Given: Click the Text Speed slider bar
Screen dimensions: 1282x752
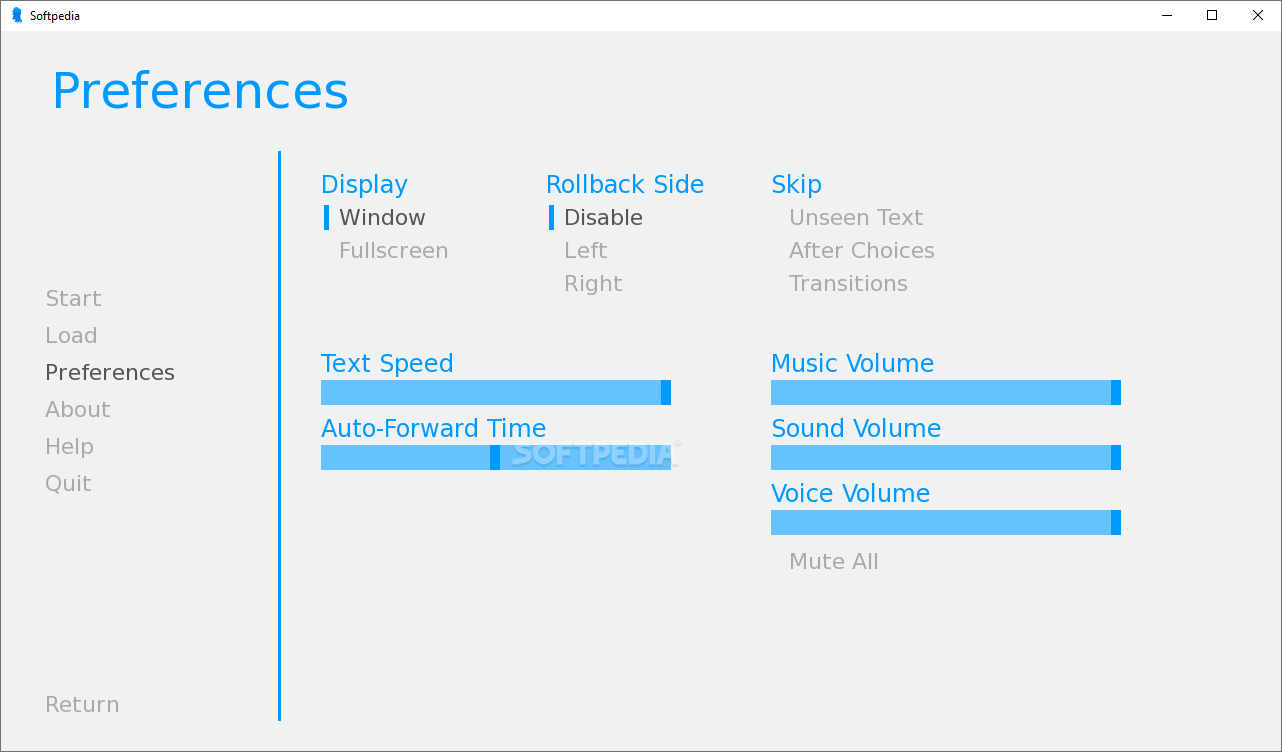Looking at the screenshot, I should click(x=496, y=392).
